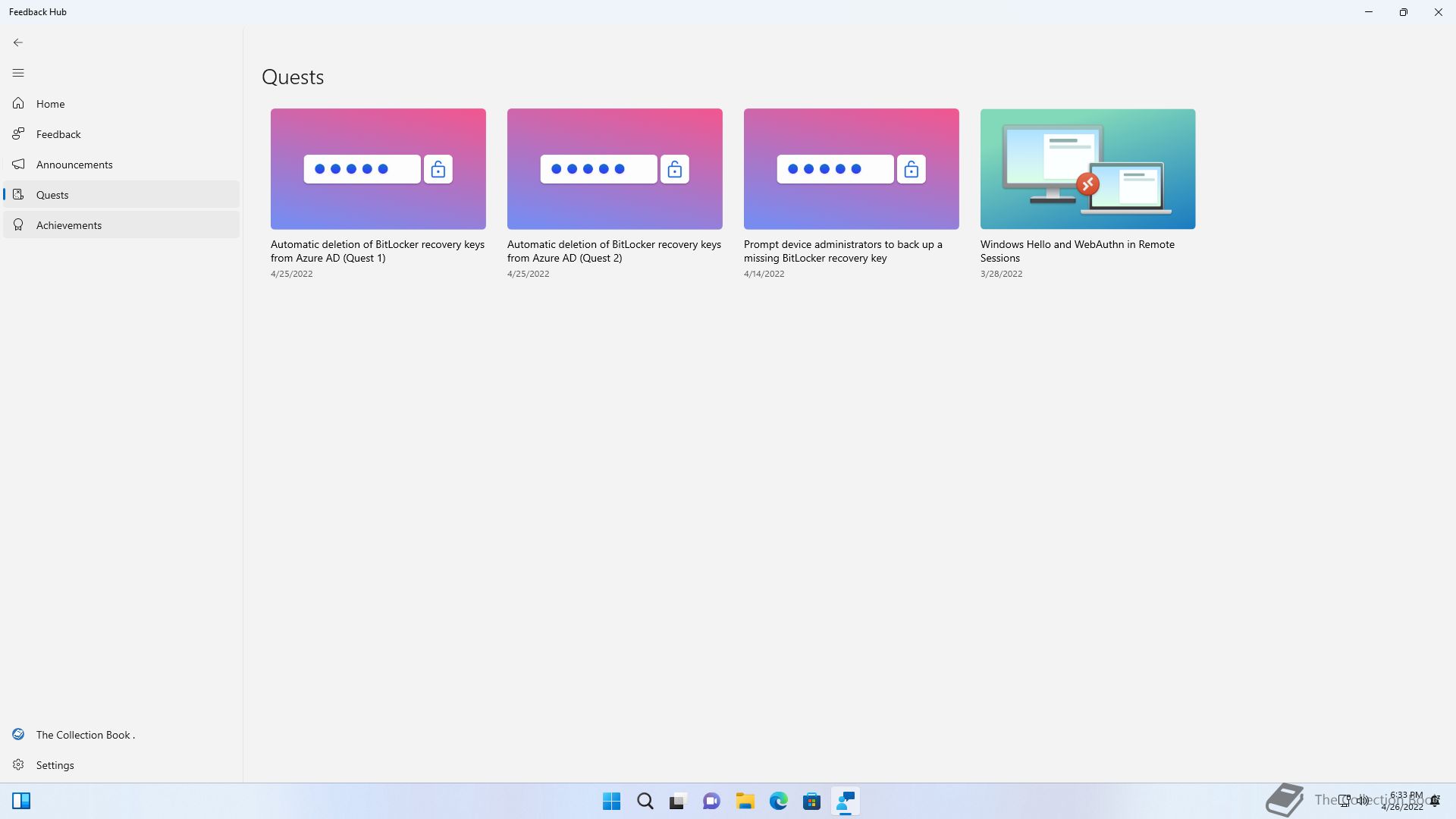Open the Windows Start menu
This screenshot has height=819, width=1456.
pyautogui.click(x=611, y=802)
